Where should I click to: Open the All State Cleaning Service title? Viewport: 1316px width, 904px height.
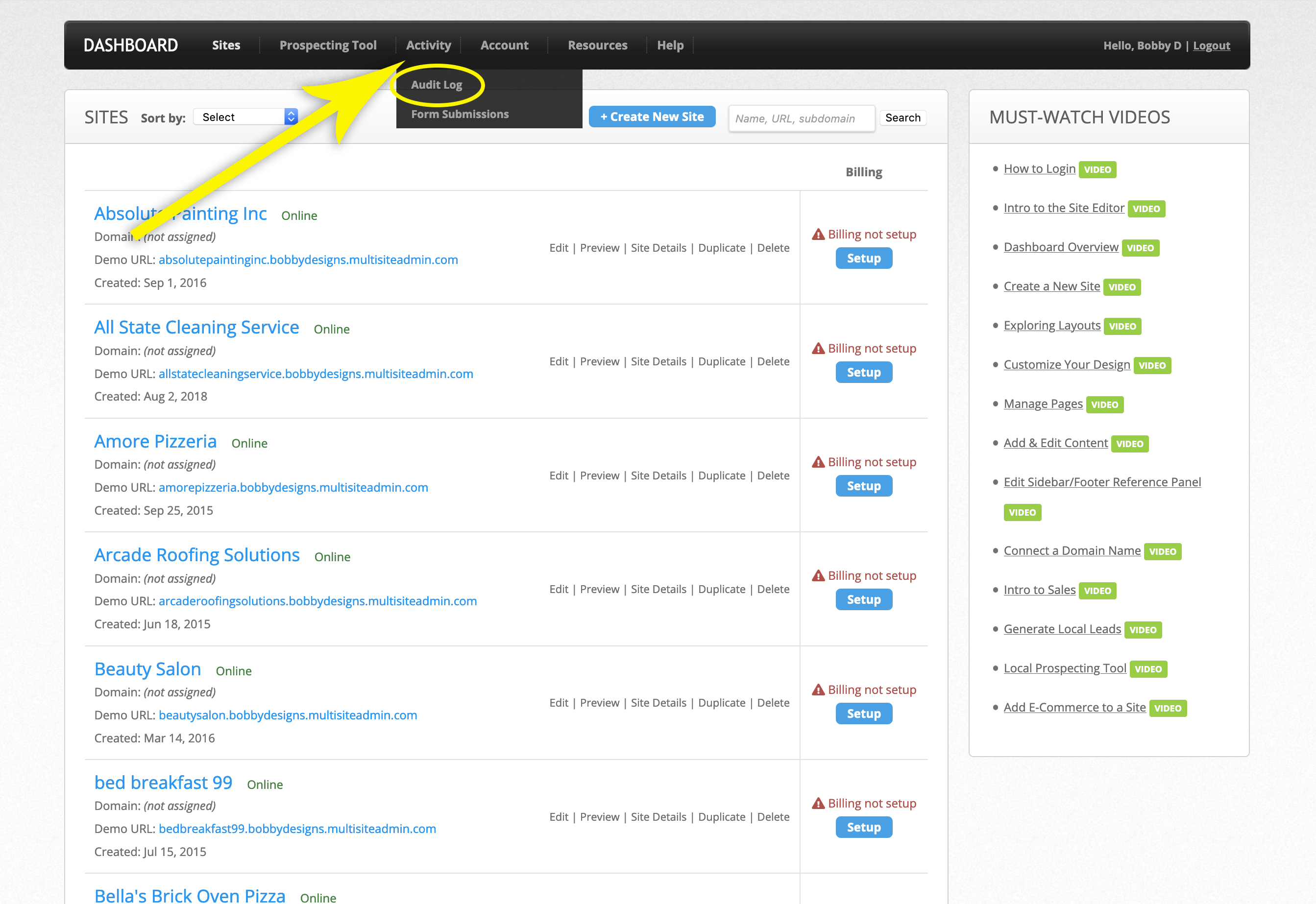[x=196, y=328]
